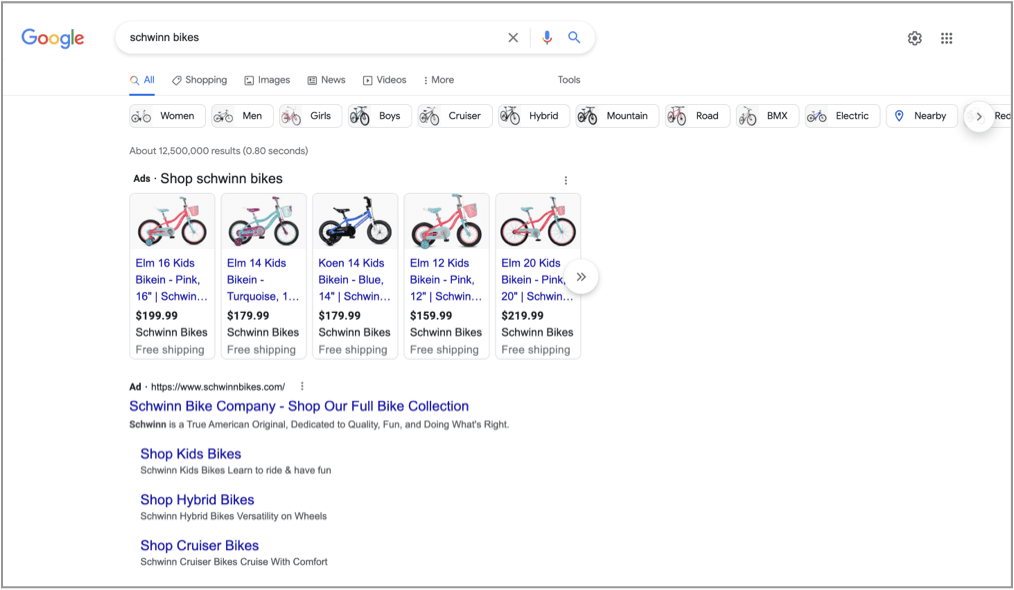Open Google settings gear icon
This screenshot has width=1014, height=590.
pyautogui.click(x=914, y=38)
